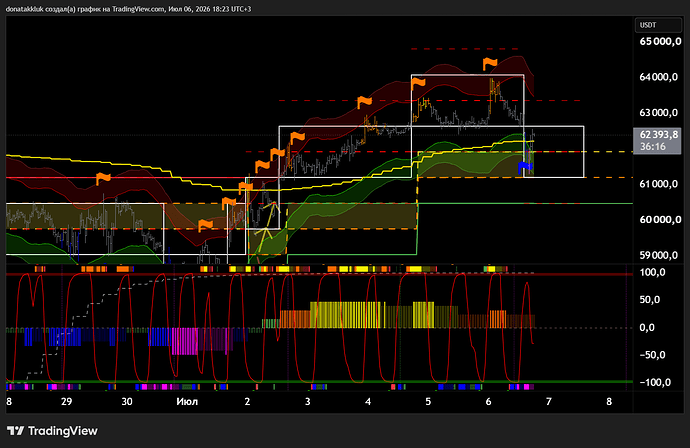Click the -100,0 oscillator scale label

click(655, 382)
